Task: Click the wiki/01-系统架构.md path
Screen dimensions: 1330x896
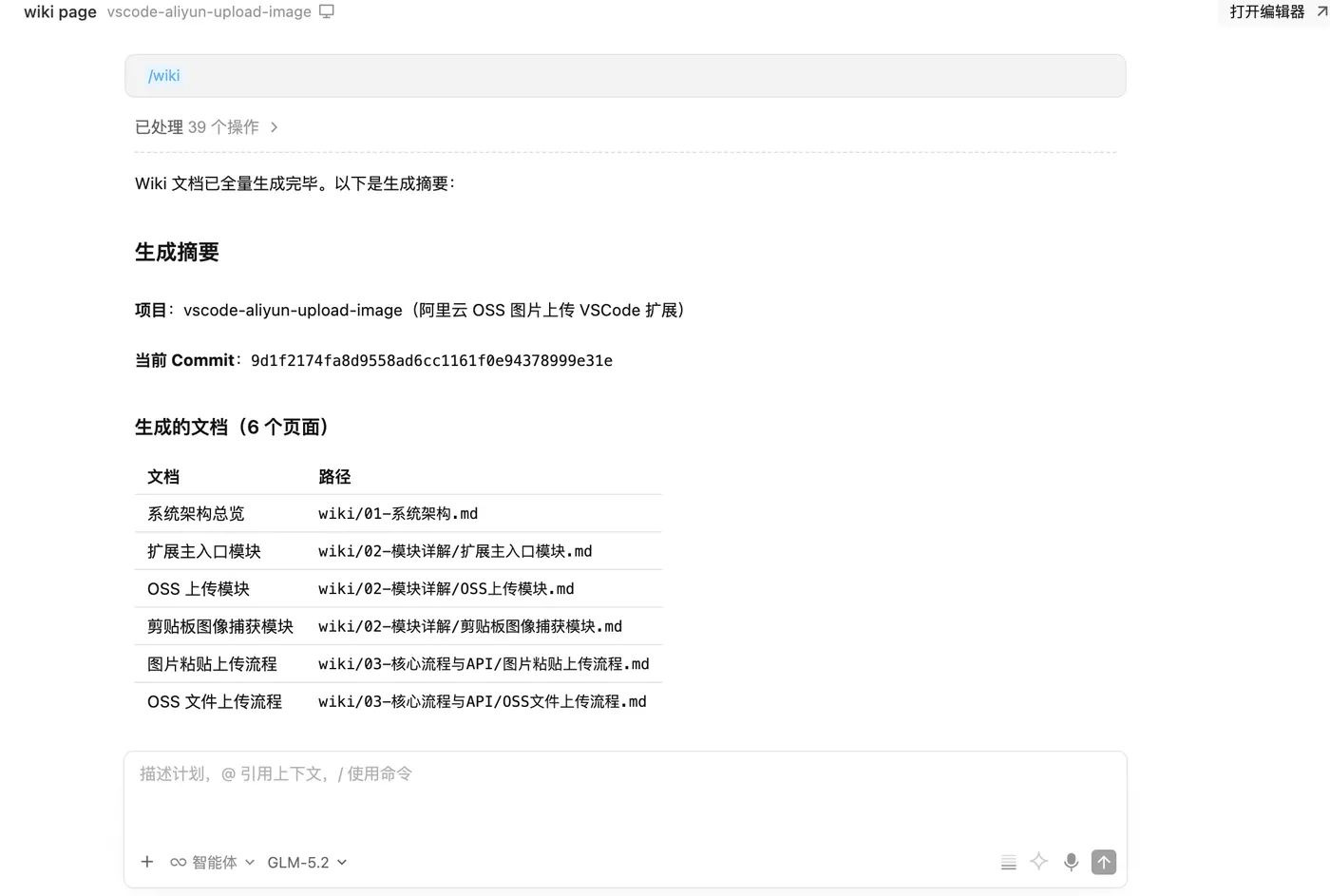Action: 398,514
